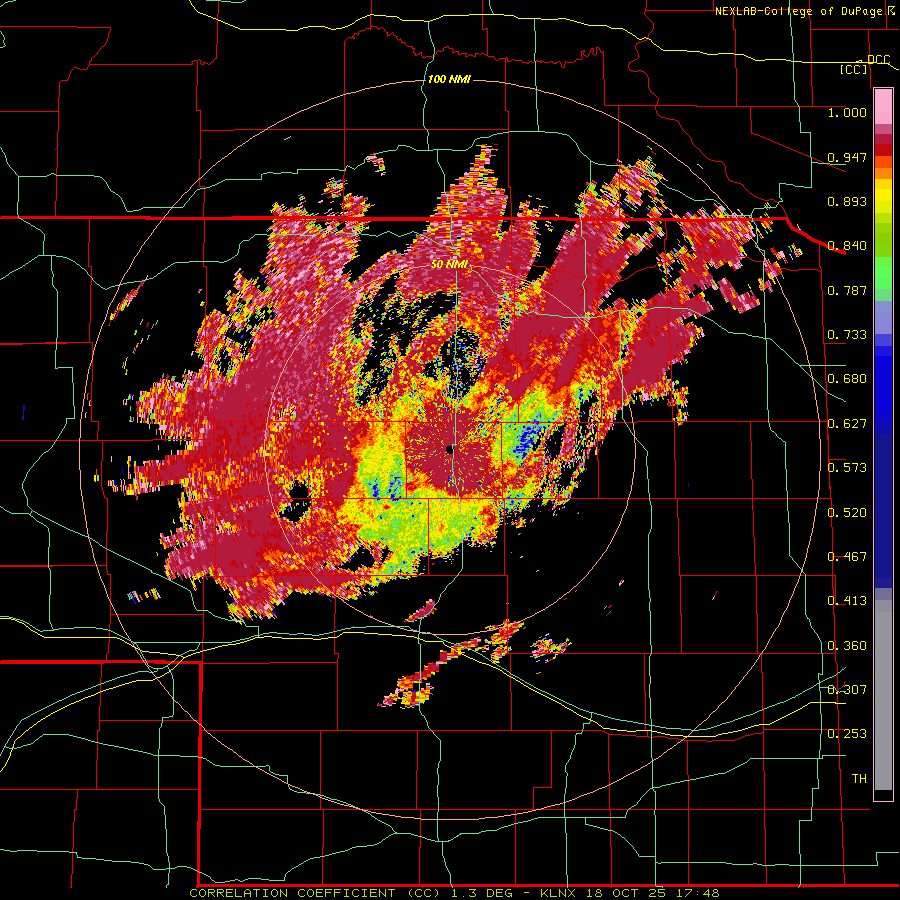Click the 100 NMI range ring label
The height and width of the screenshot is (900, 900).
pos(449,79)
